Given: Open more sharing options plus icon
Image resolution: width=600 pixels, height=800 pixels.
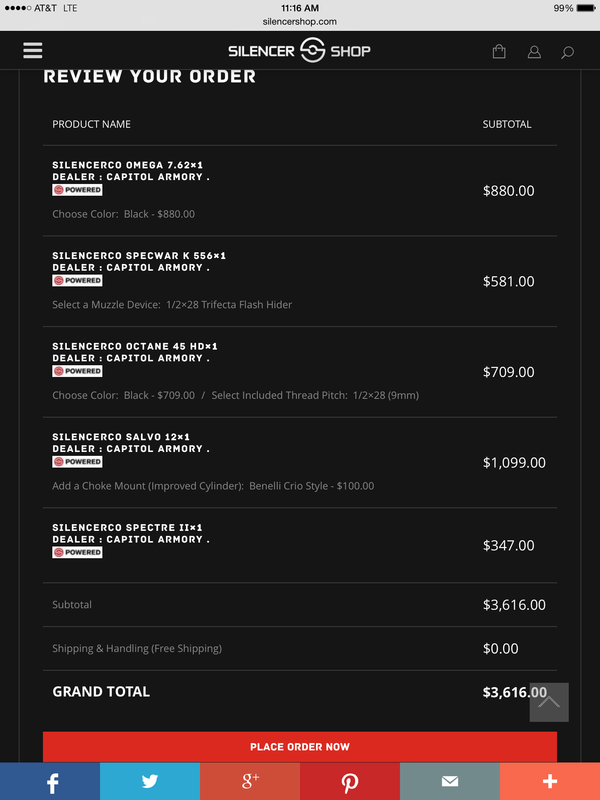Looking at the screenshot, I should coord(550,781).
